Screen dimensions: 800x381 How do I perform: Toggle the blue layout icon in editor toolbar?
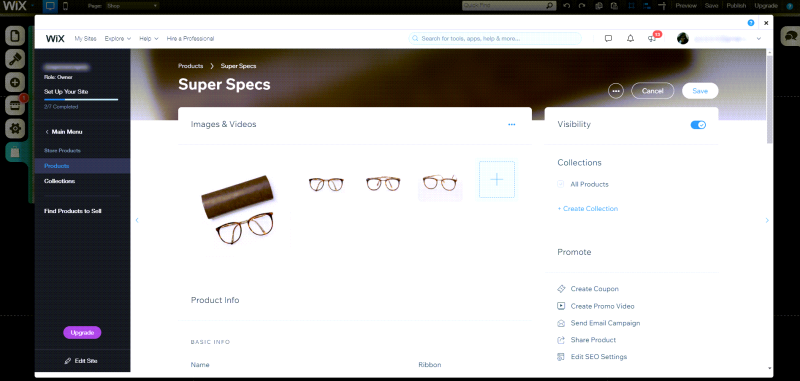coord(646,6)
